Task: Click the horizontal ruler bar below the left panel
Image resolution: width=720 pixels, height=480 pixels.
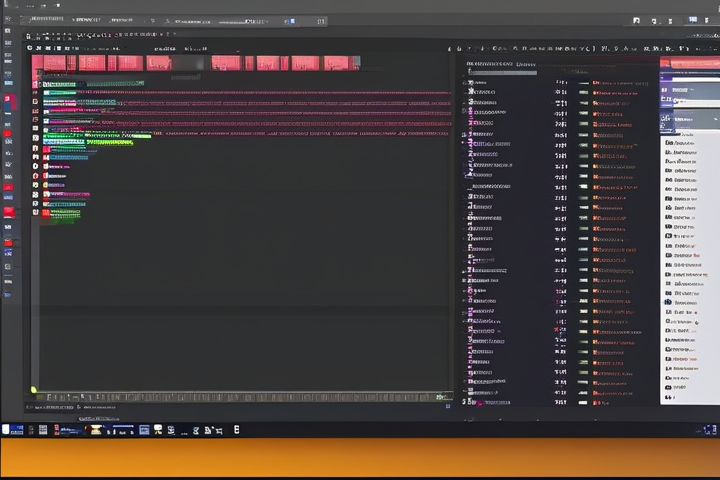Action: pos(240,397)
